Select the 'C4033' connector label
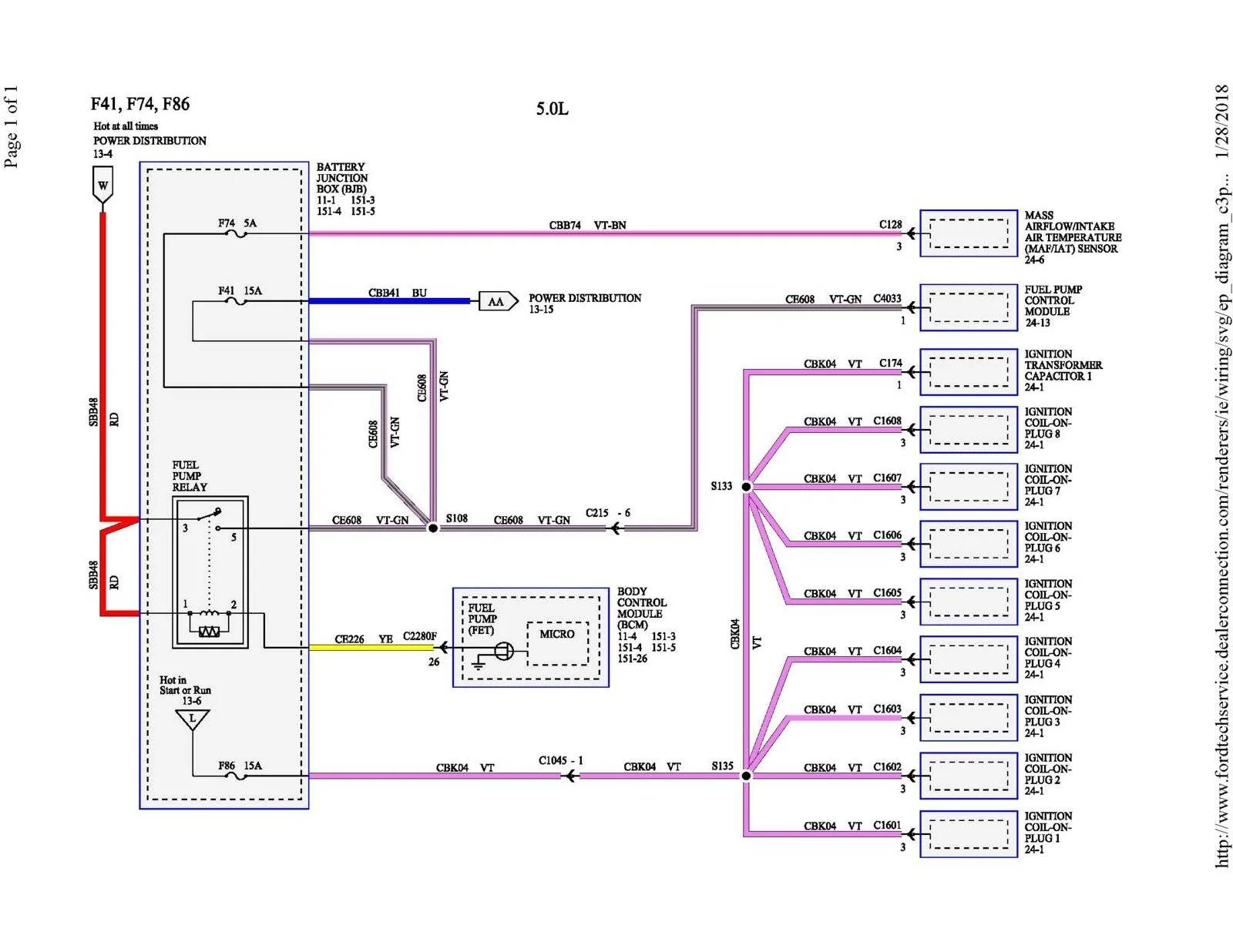The image size is (1233, 952). coord(887,299)
